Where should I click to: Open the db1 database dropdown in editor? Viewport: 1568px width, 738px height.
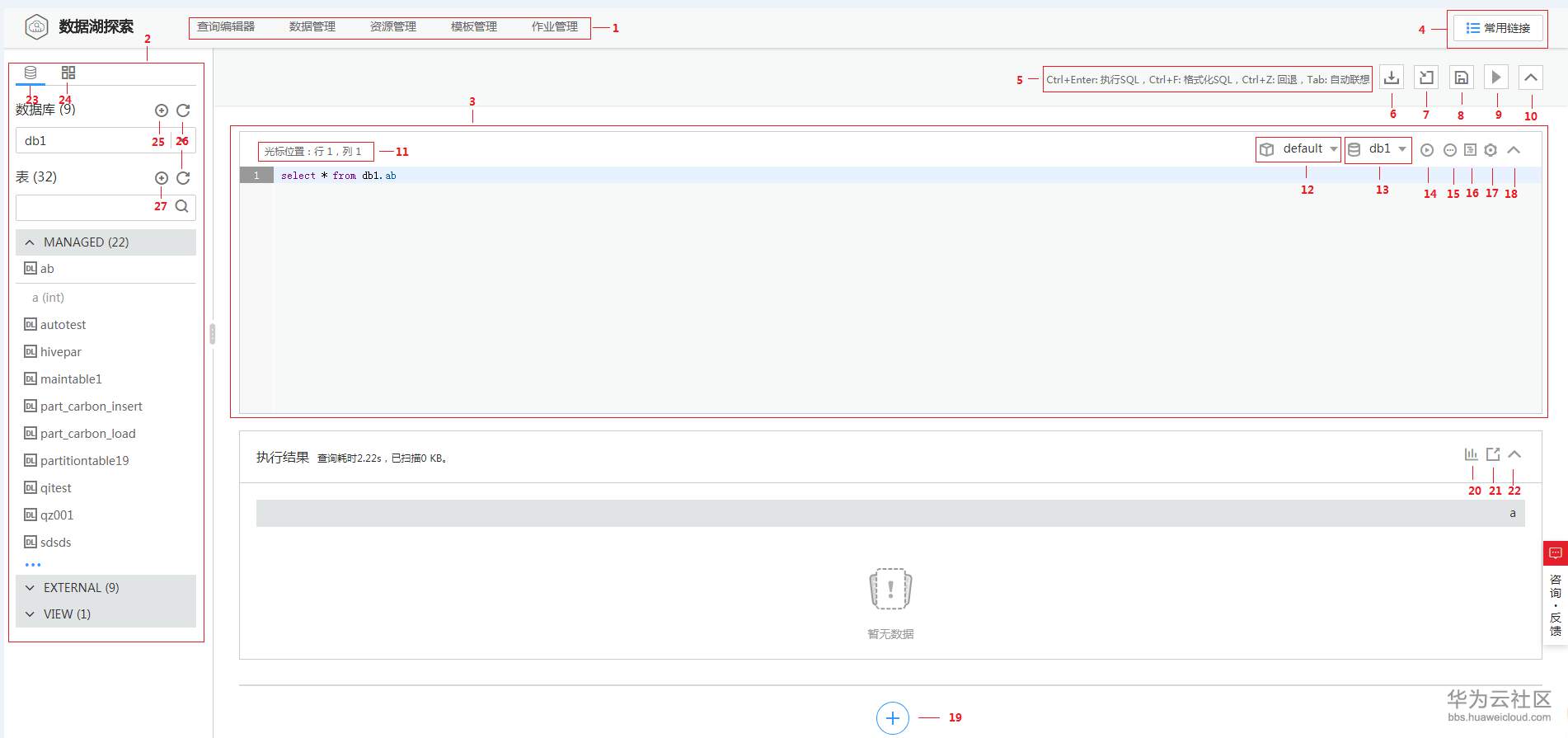click(1378, 149)
